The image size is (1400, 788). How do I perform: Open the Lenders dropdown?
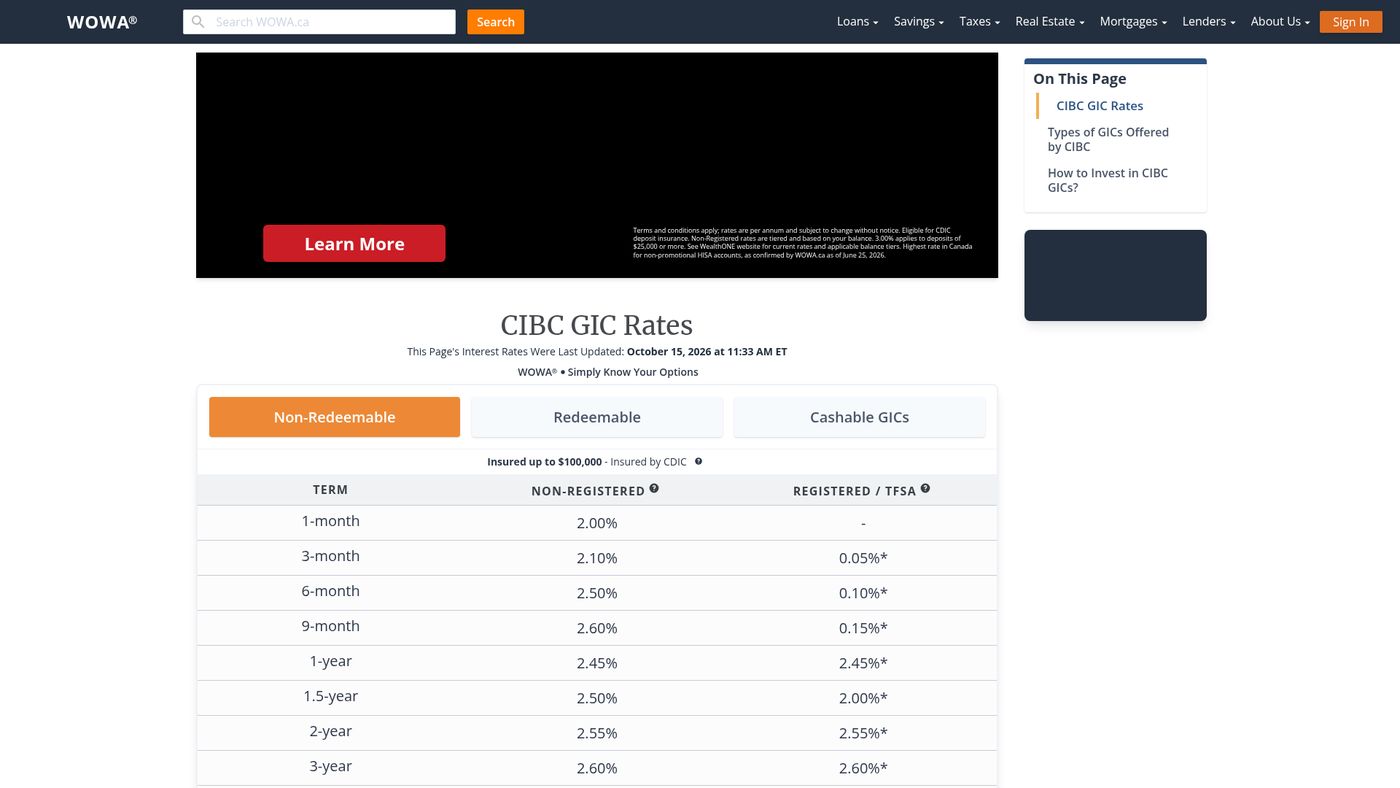[x=1208, y=22]
